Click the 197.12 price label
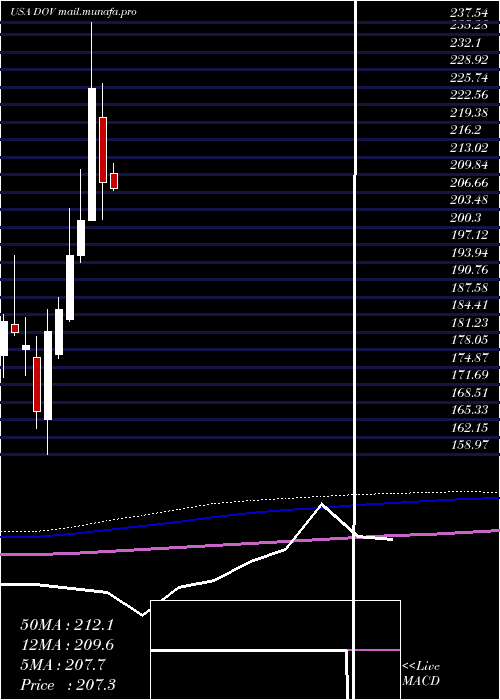Screen dimensions: 500x700 [469, 235]
